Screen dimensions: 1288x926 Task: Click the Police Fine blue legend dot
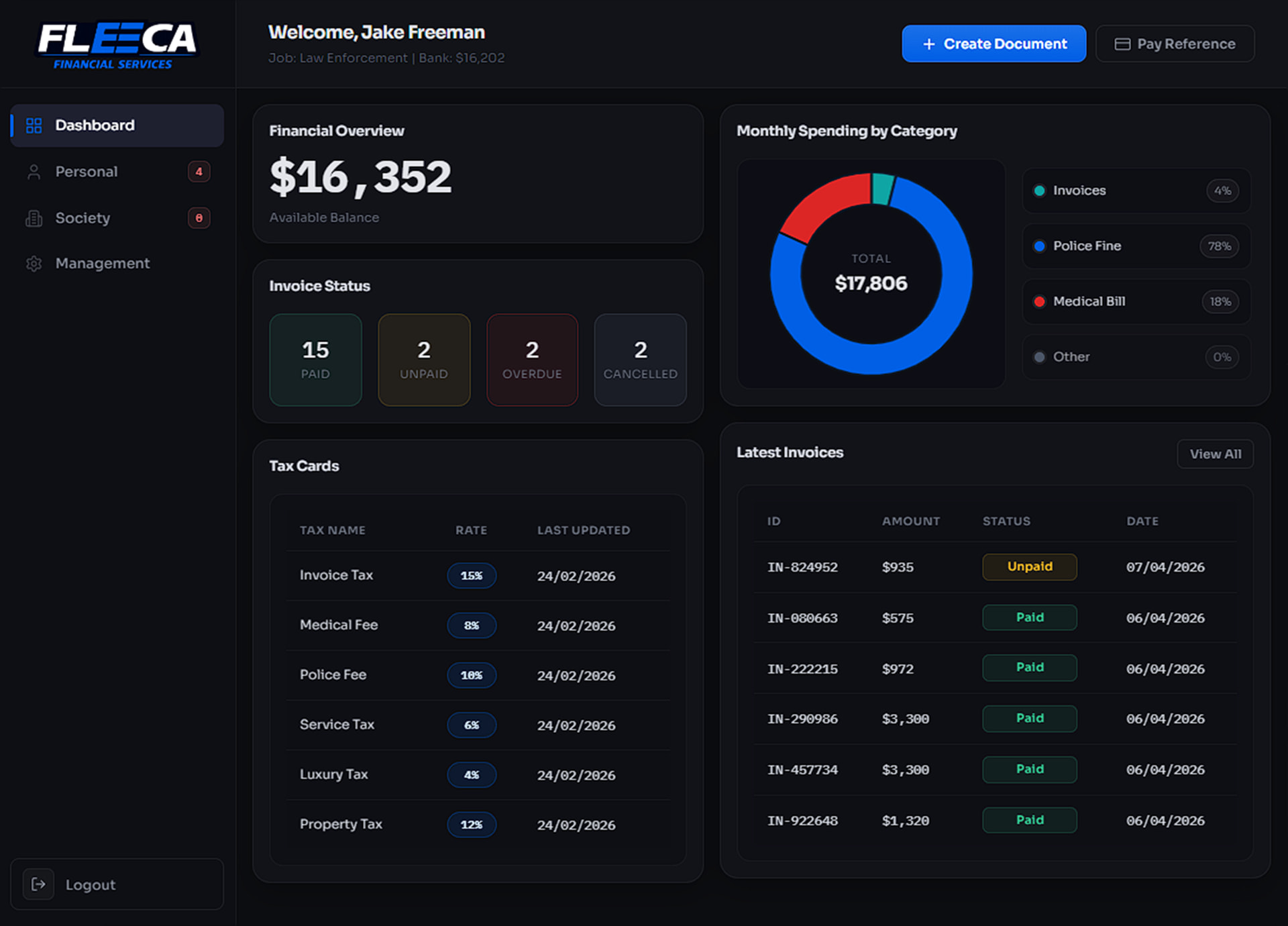[x=1039, y=246]
